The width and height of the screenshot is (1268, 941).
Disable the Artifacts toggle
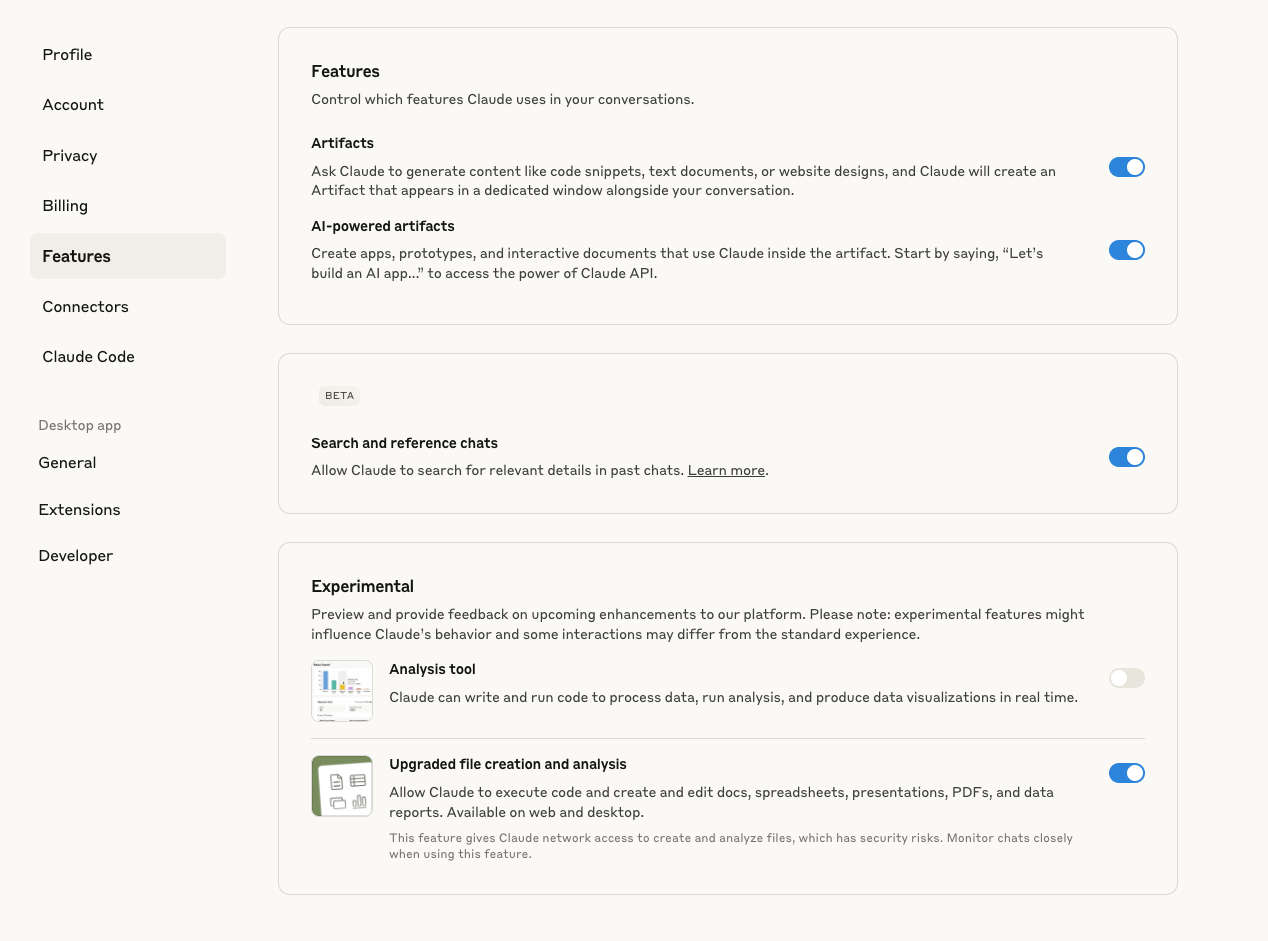tap(1127, 167)
